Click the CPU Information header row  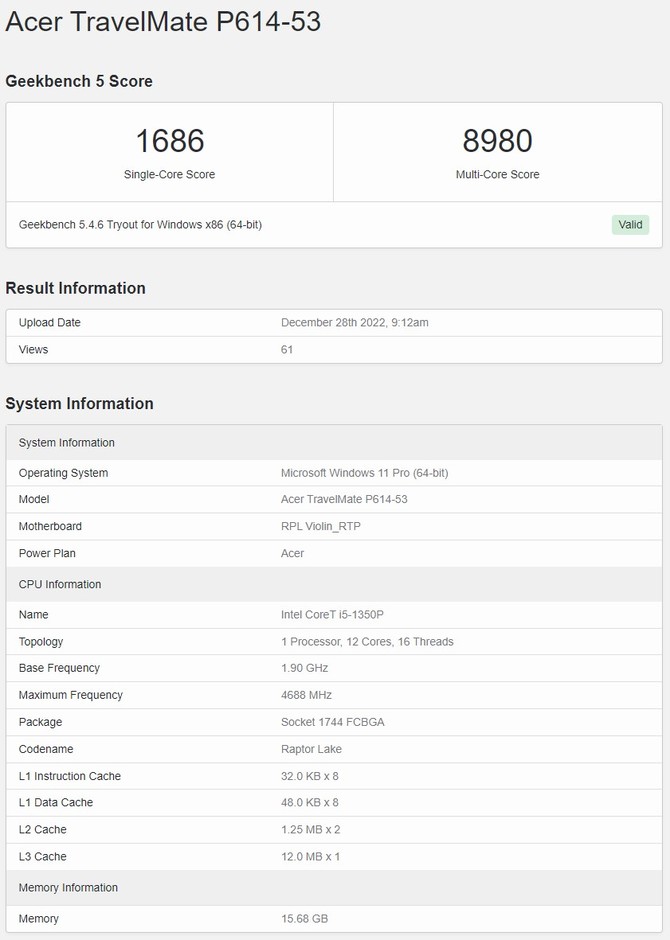pyautogui.click(x=334, y=585)
